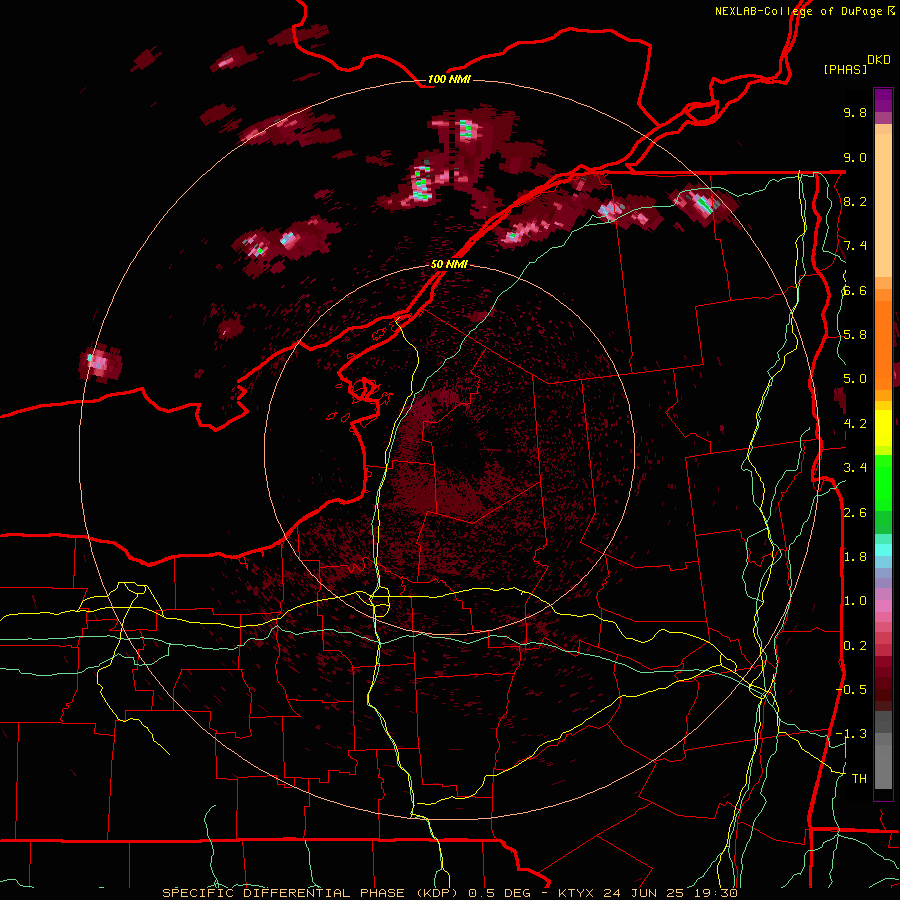Viewport: 900px width, 900px height.
Task: Click the 9.8 scale value
Action: coord(855,112)
